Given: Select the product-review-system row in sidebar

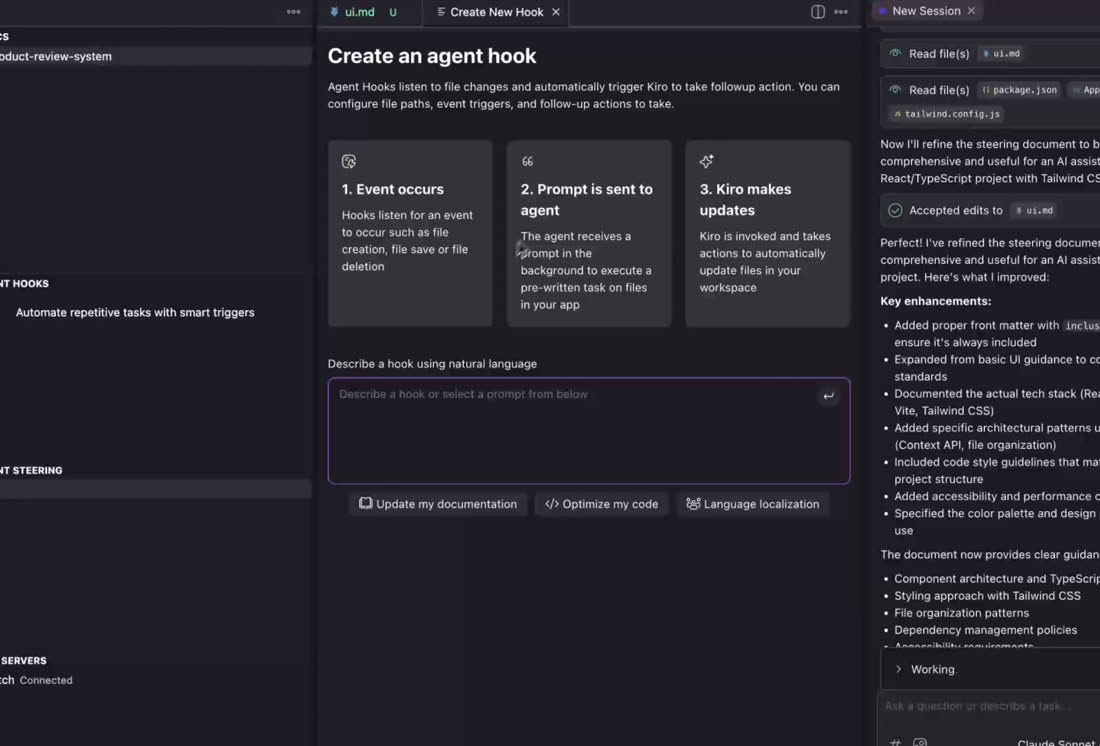Looking at the screenshot, I should [x=156, y=56].
